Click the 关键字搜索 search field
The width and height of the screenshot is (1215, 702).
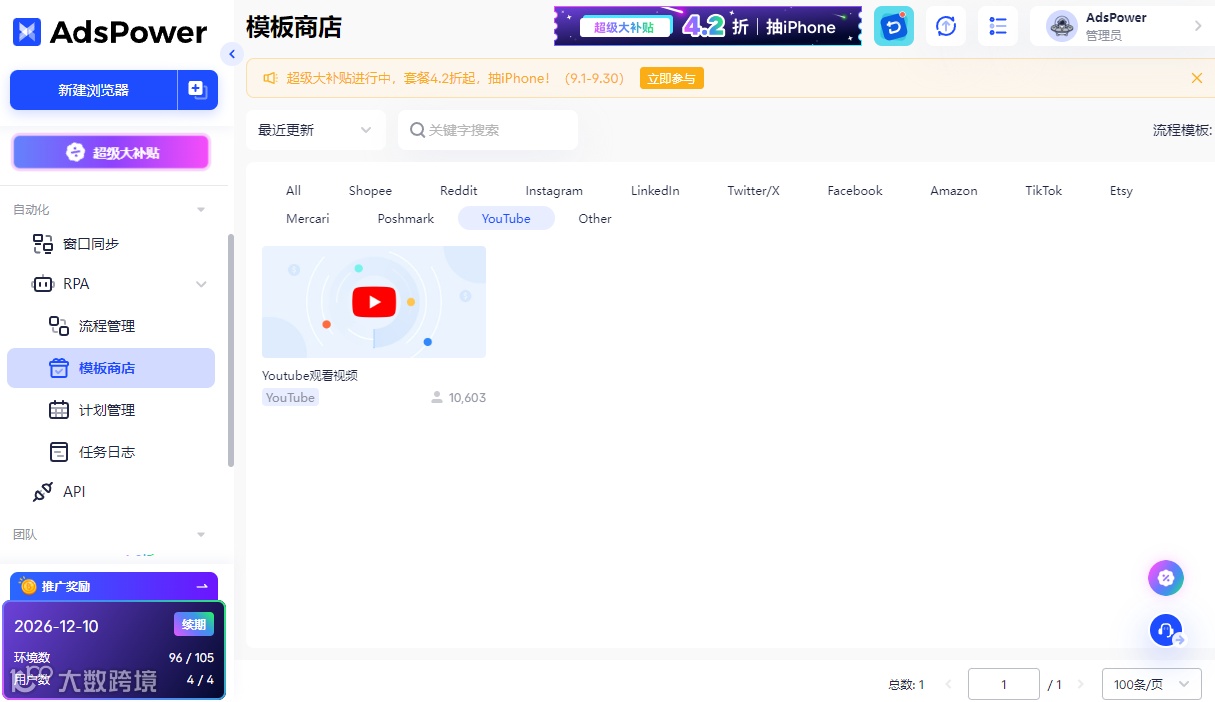click(x=488, y=130)
